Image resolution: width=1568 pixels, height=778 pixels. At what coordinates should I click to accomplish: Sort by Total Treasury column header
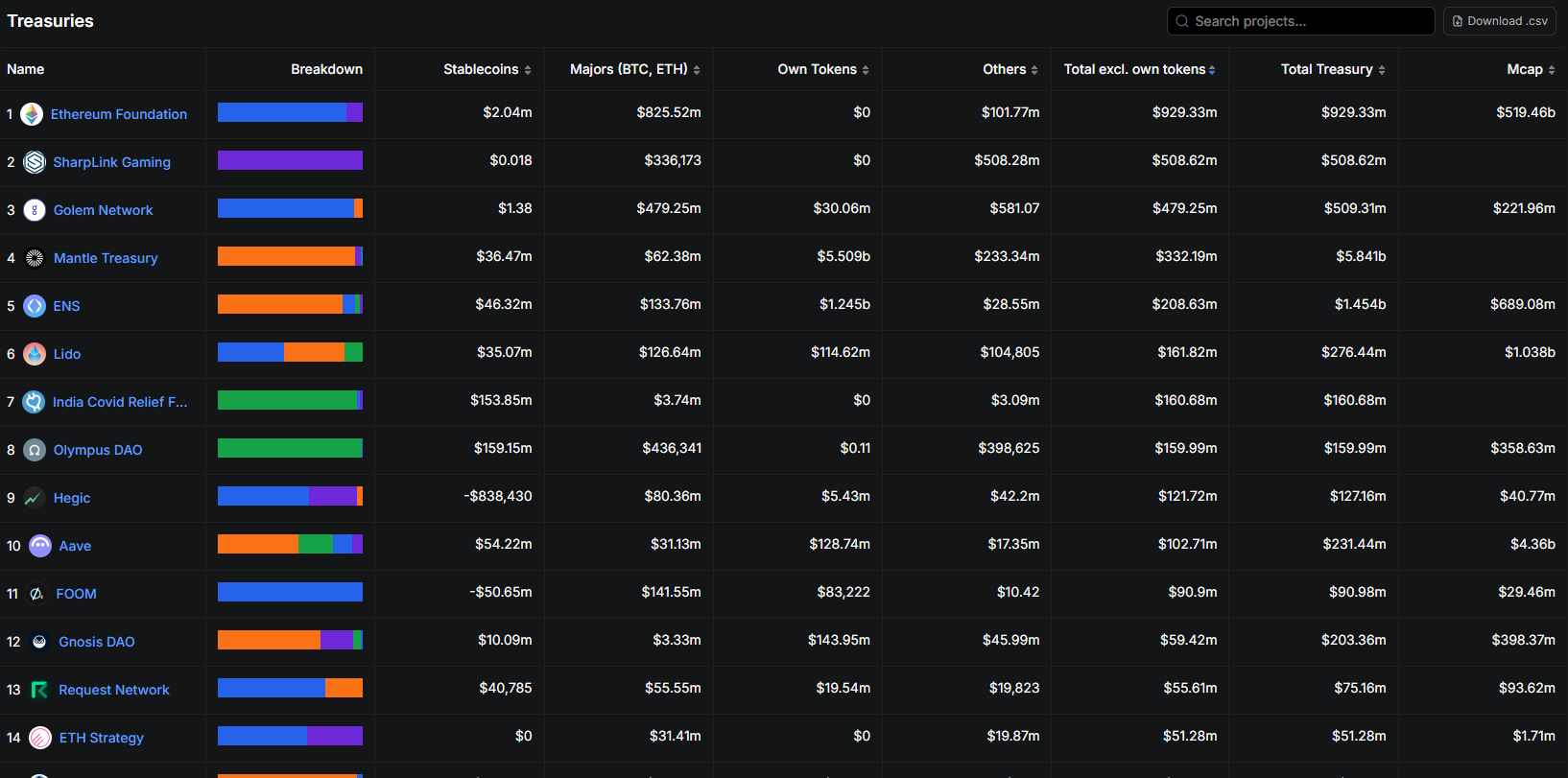click(x=1332, y=69)
